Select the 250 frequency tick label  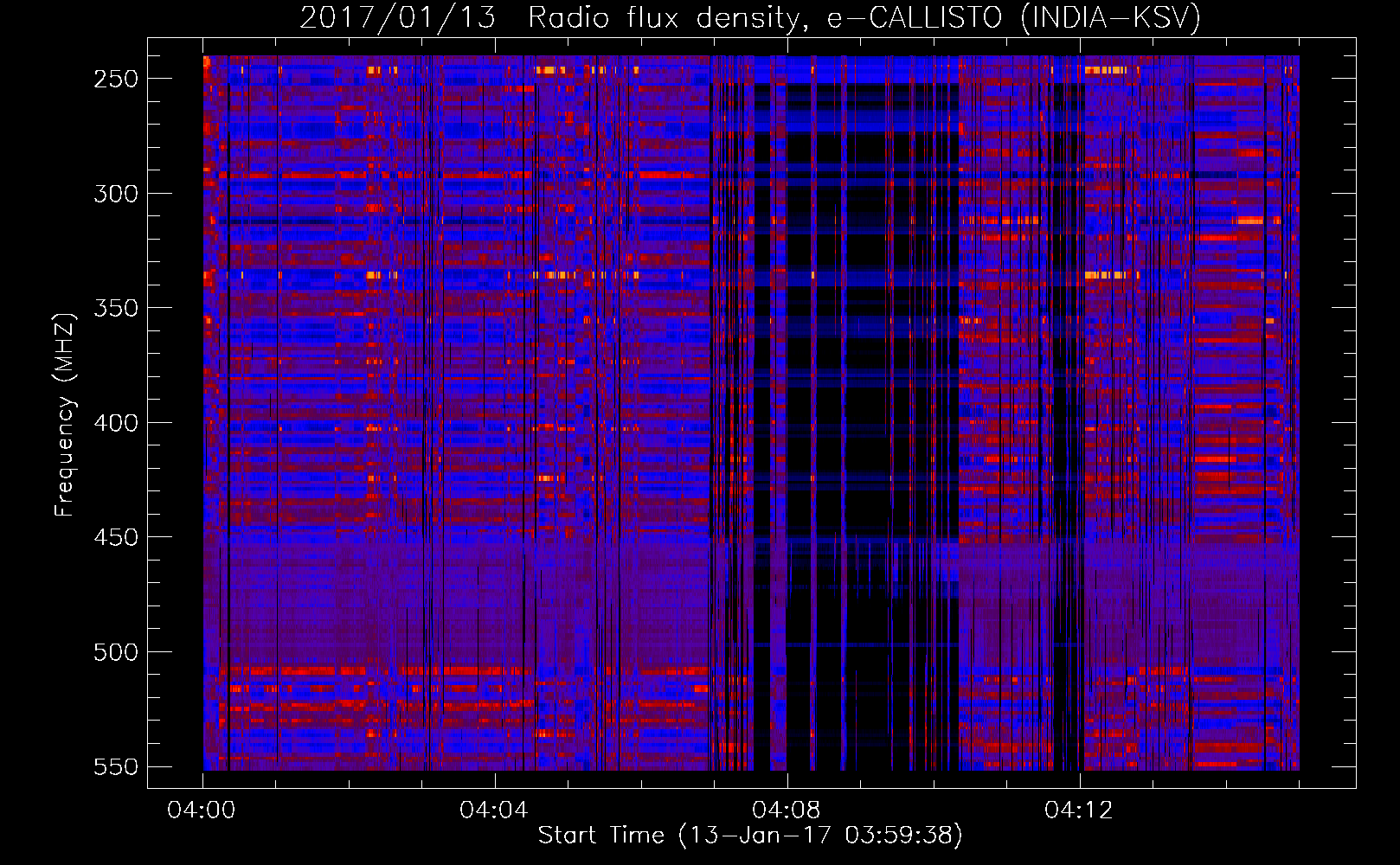pyautogui.click(x=116, y=79)
